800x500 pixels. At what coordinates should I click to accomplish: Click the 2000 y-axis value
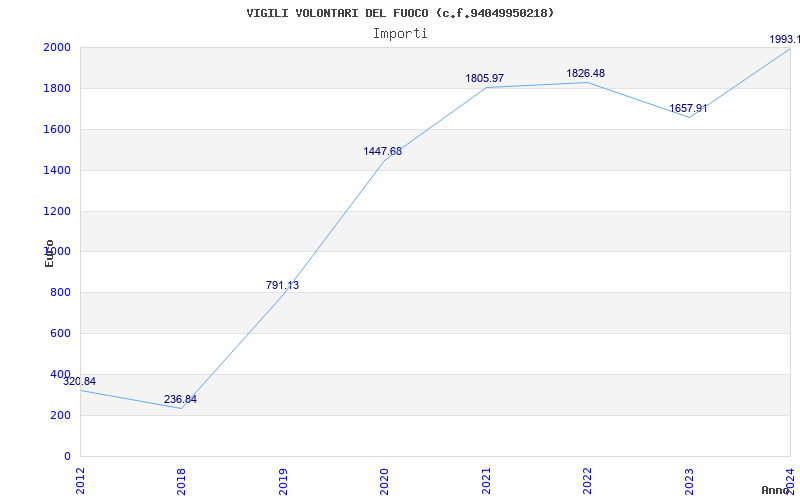pyautogui.click(x=56, y=47)
